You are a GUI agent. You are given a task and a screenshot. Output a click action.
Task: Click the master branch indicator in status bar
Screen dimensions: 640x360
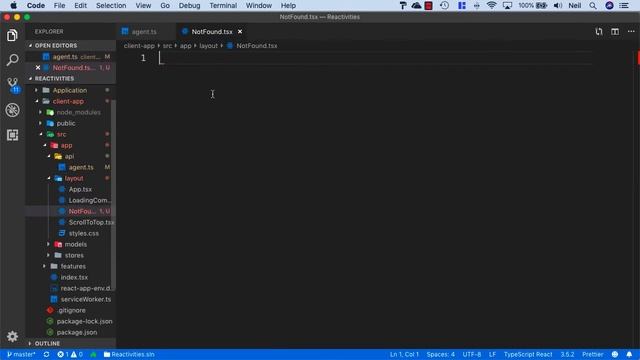click(x=21, y=354)
